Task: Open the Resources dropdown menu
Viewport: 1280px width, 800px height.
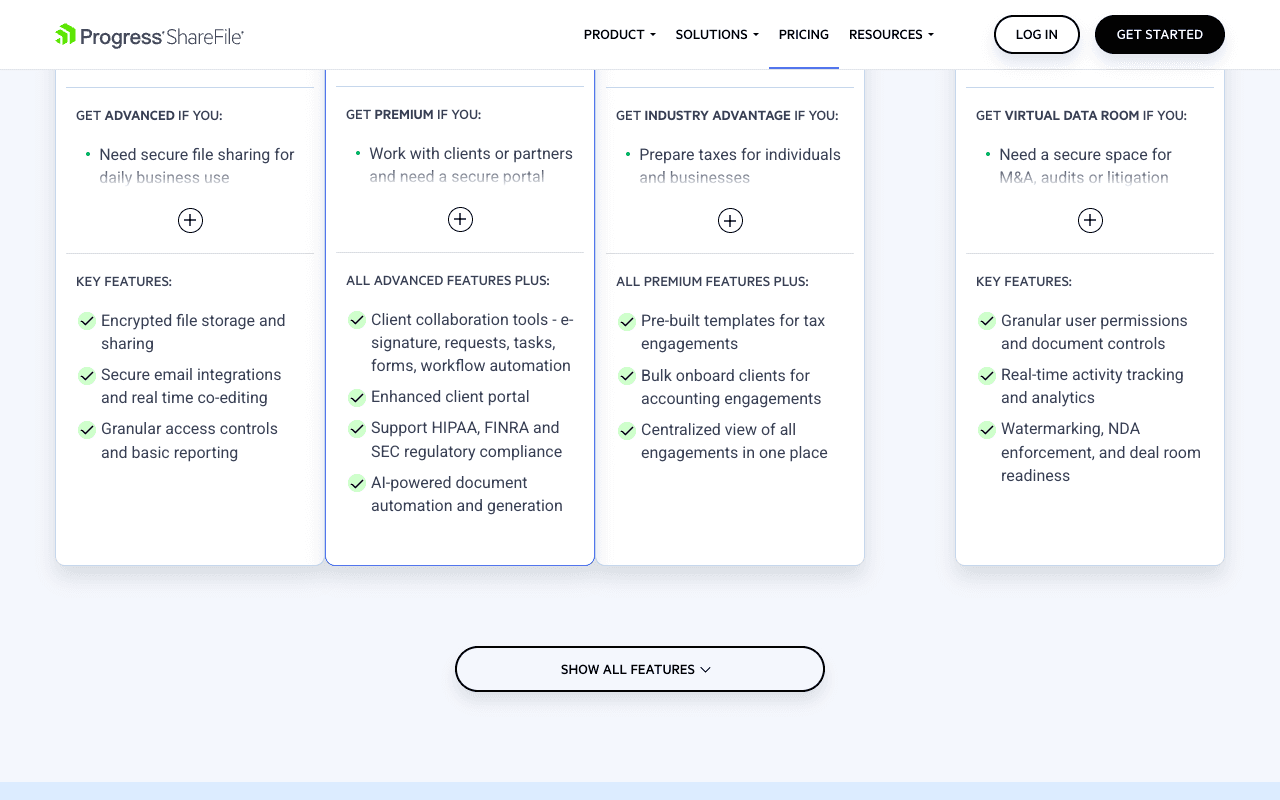Action: 891,34
